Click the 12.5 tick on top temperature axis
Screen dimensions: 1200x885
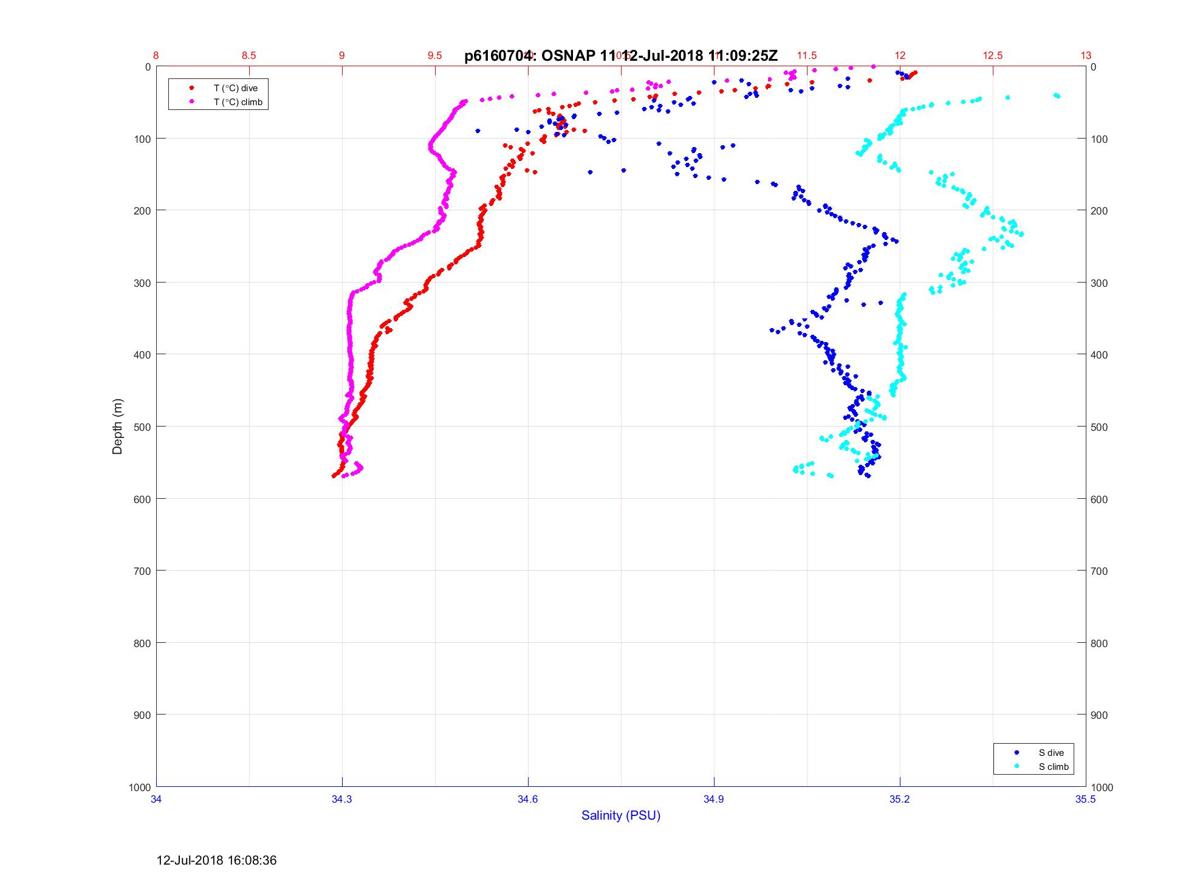993,56
